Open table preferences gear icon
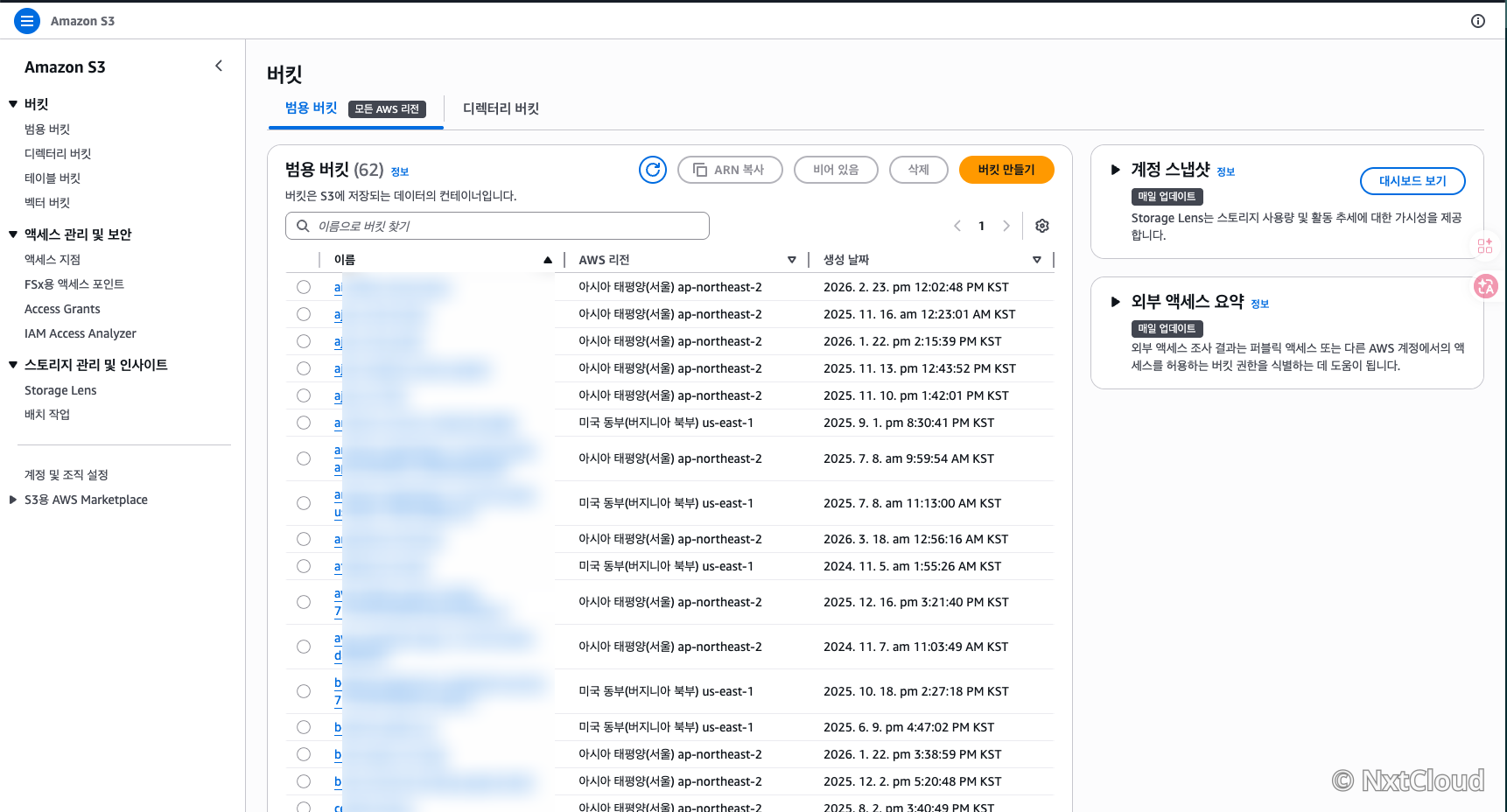The width and height of the screenshot is (1507, 812). (1042, 226)
